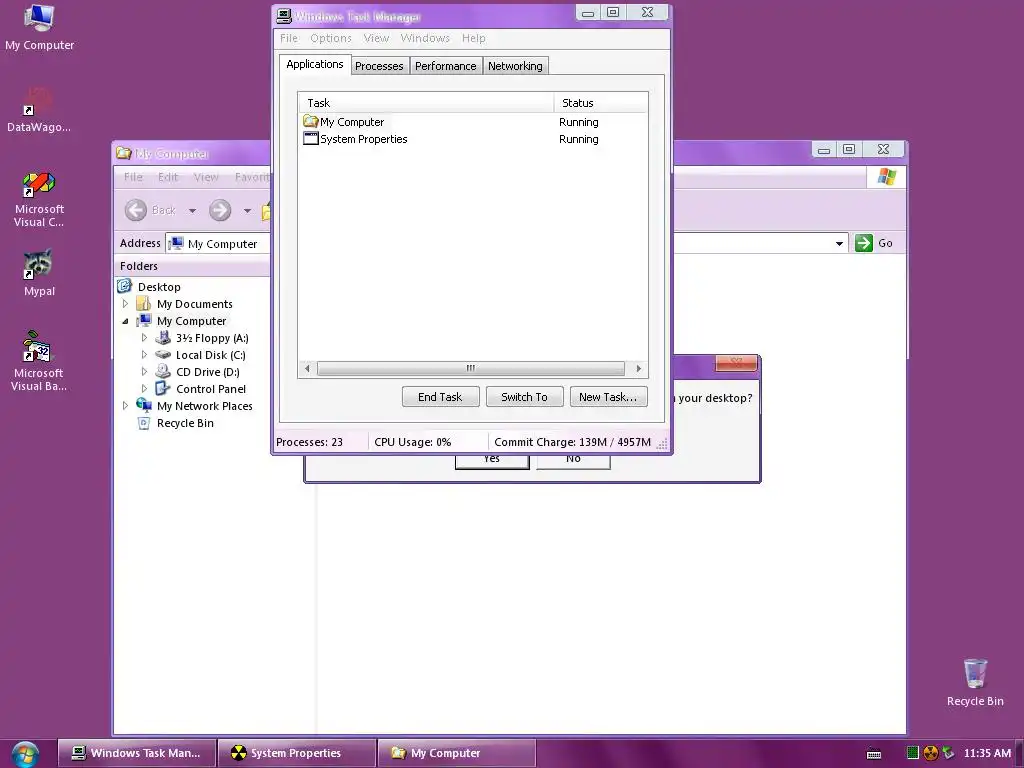Expand the Control Panel tree node
This screenshot has height=768, width=1024.
point(144,389)
